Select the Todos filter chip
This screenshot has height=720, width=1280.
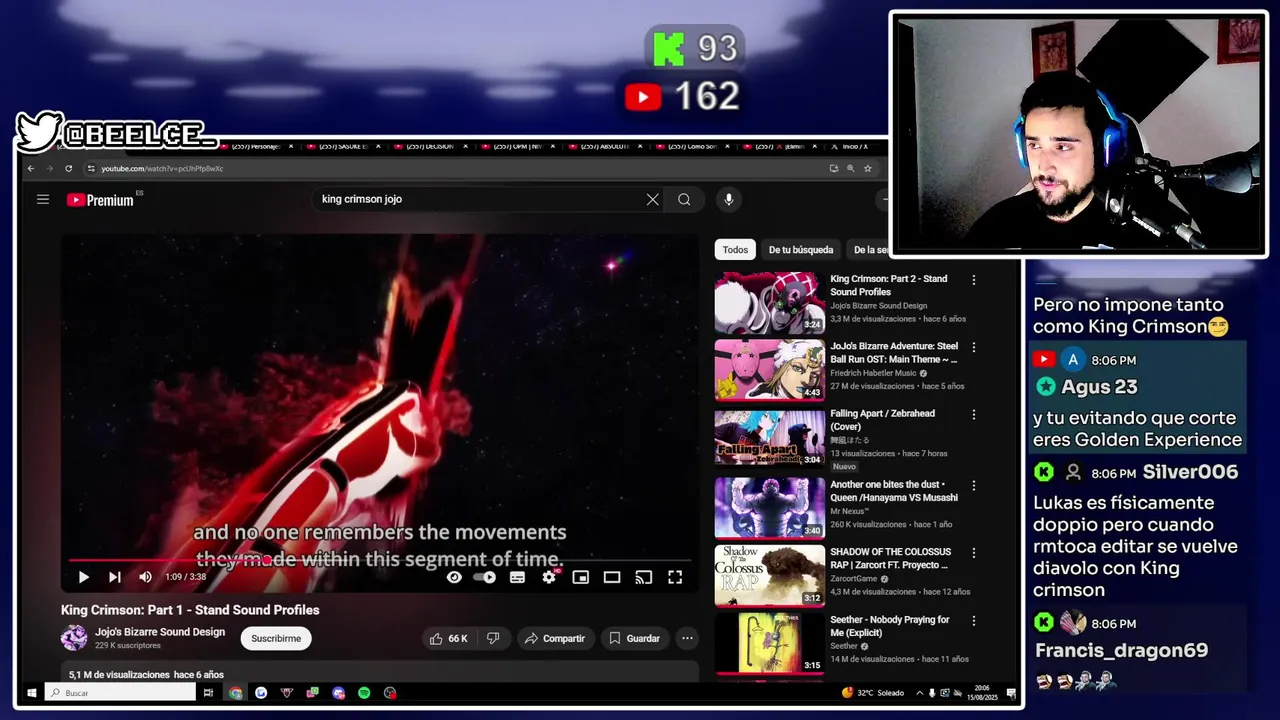(735, 250)
